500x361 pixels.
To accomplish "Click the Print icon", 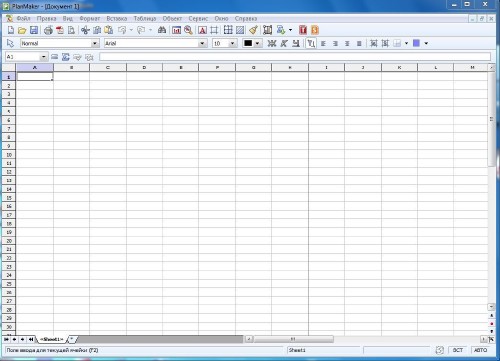I will (x=48, y=30).
